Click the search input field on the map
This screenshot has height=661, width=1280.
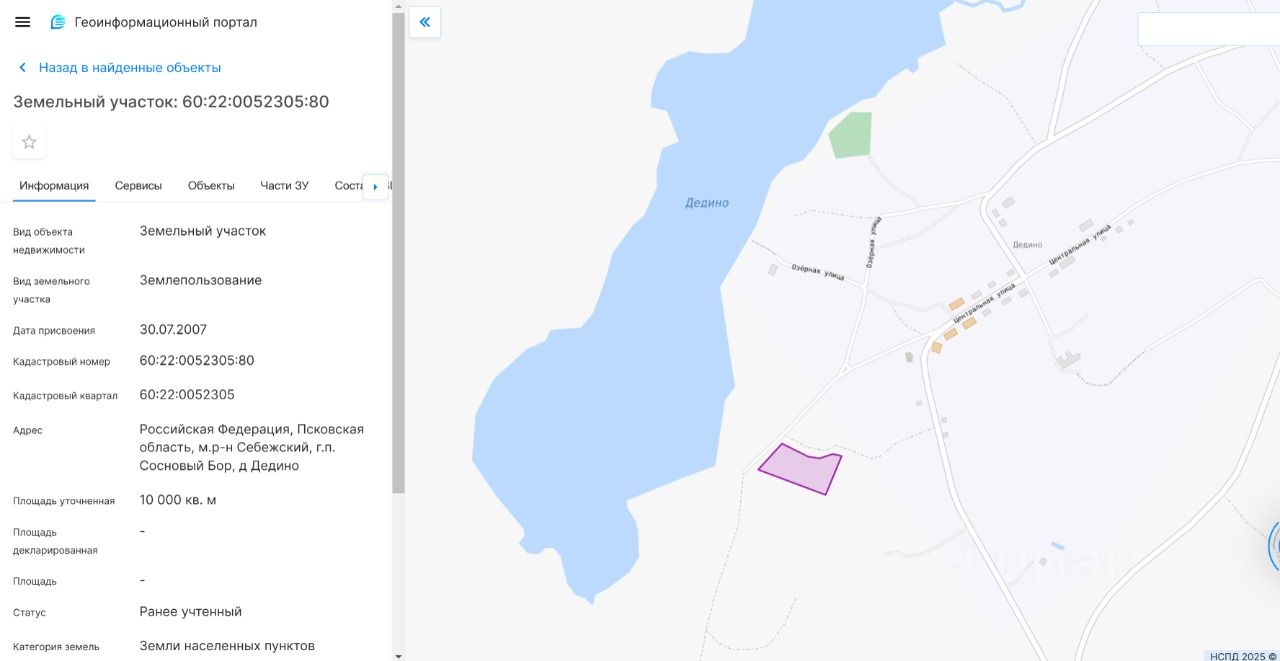pyautogui.click(x=1209, y=29)
